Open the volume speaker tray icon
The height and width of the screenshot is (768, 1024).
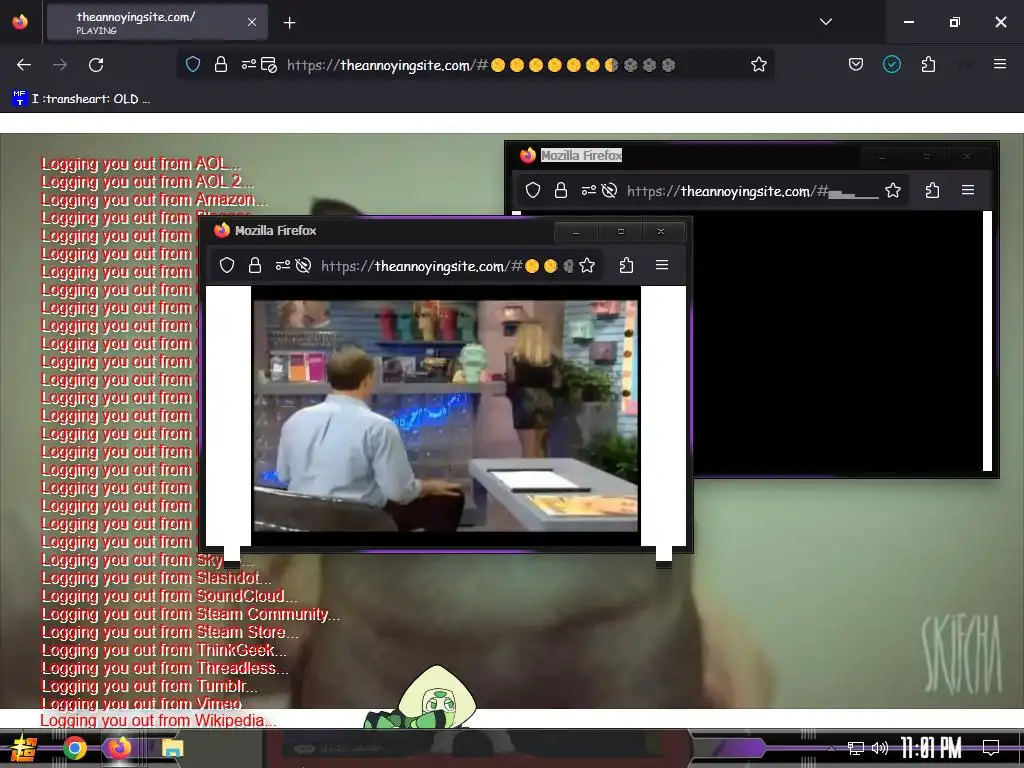880,748
